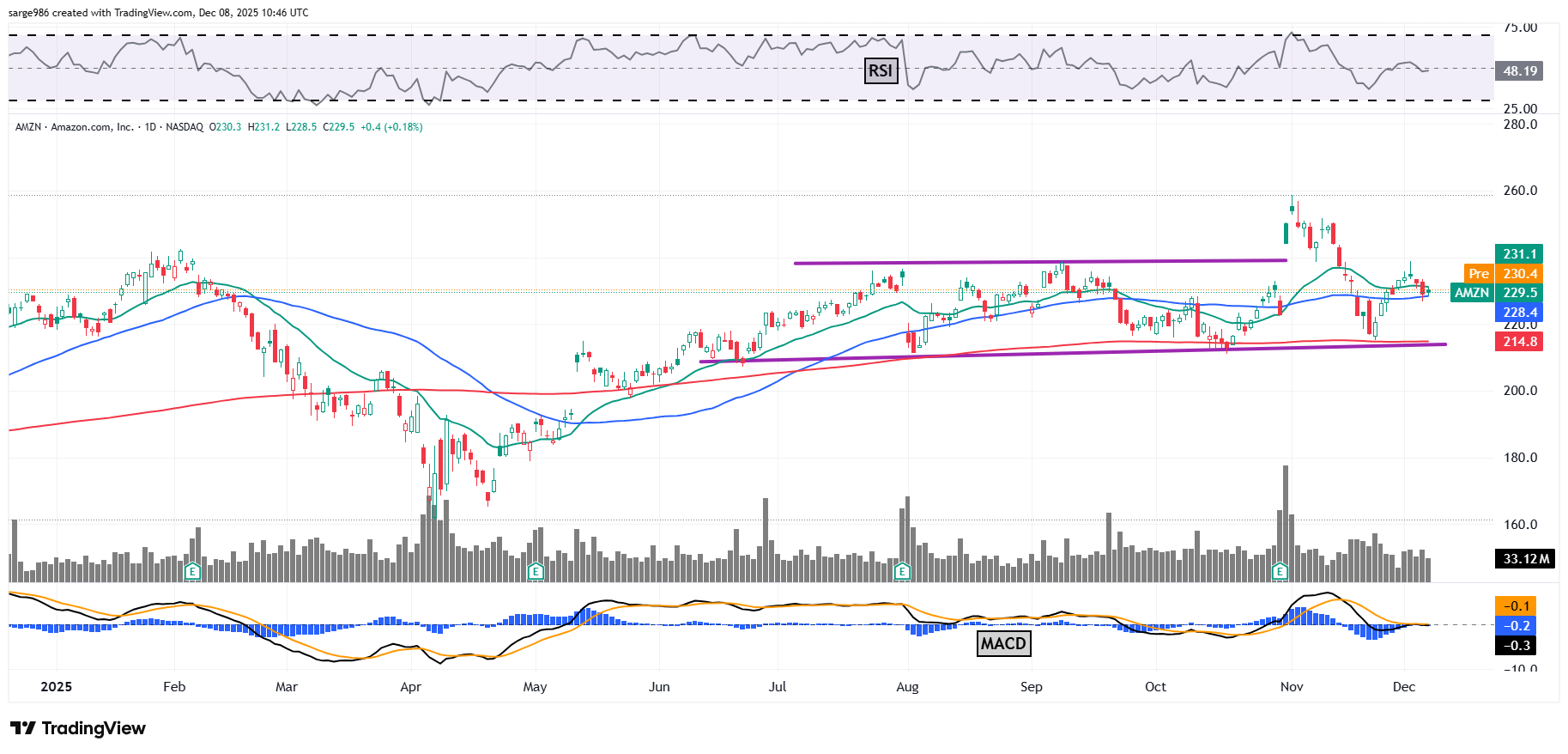Click the blue 228.4 moving average label
This screenshot has width=1568, height=754.
(x=1519, y=313)
